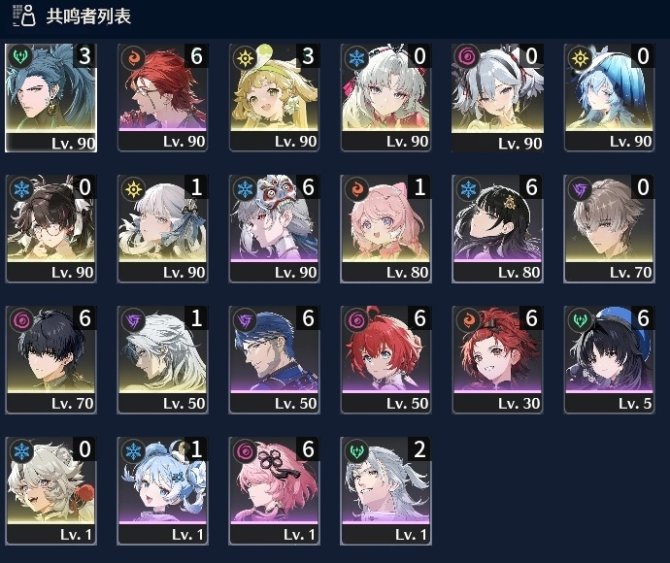Select the bearded blue-haired man at Lv. 50
Image resolution: width=670 pixels, height=563 pixels.
[274, 360]
